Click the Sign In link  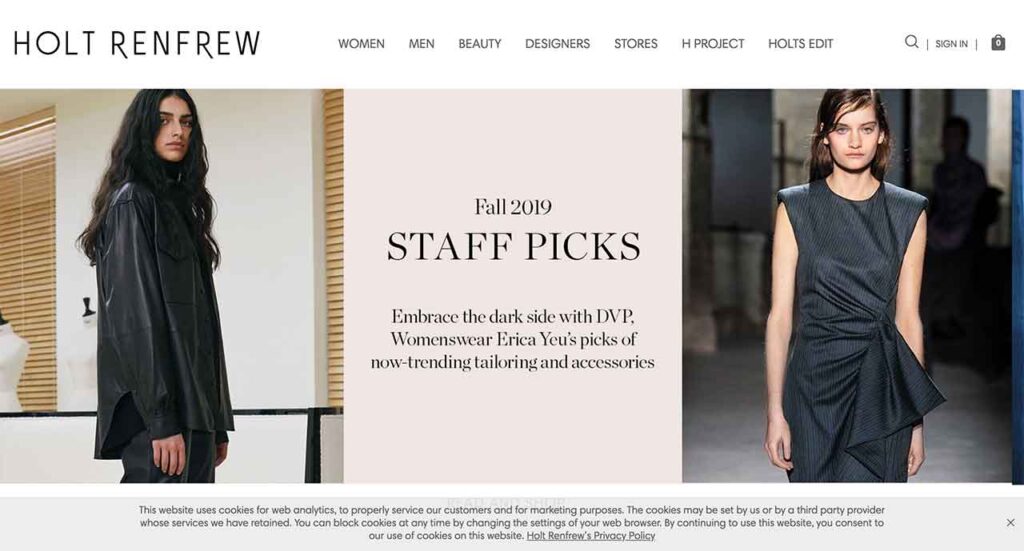click(951, 44)
